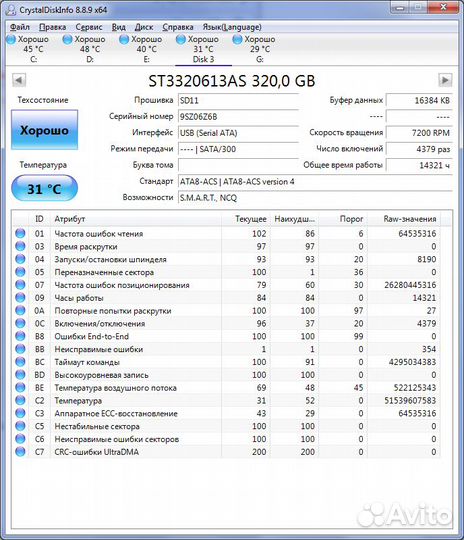
Task: Click the Хорошо health status button
Action: point(44,130)
